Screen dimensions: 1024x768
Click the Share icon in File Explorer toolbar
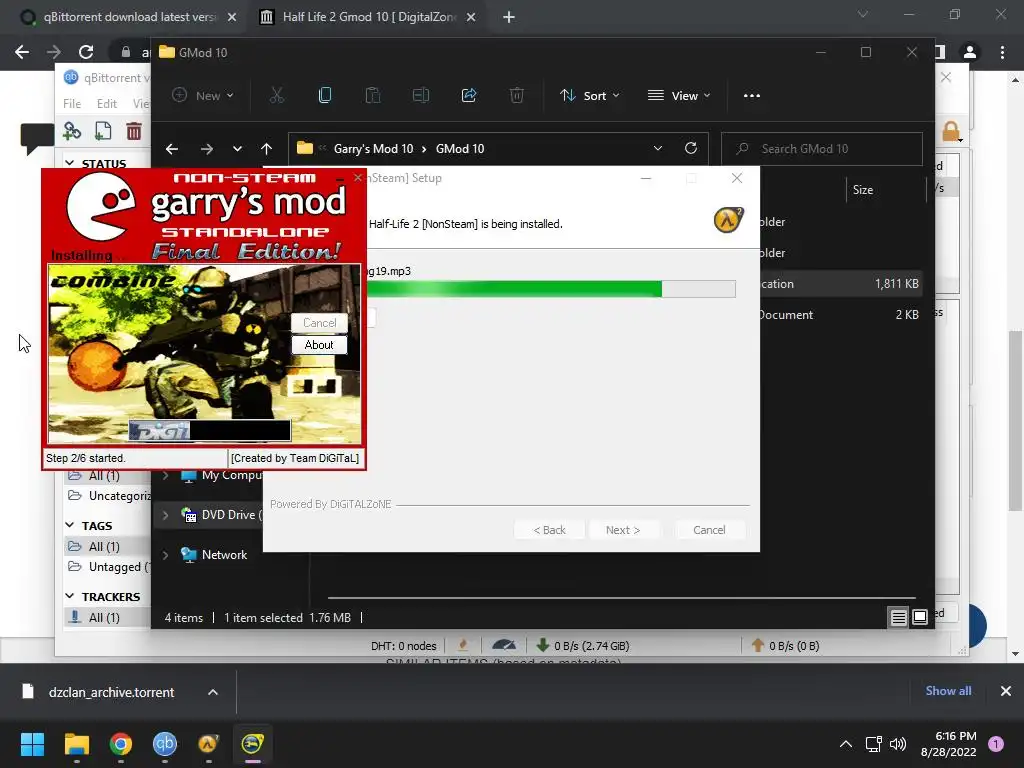click(x=469, y=95)
